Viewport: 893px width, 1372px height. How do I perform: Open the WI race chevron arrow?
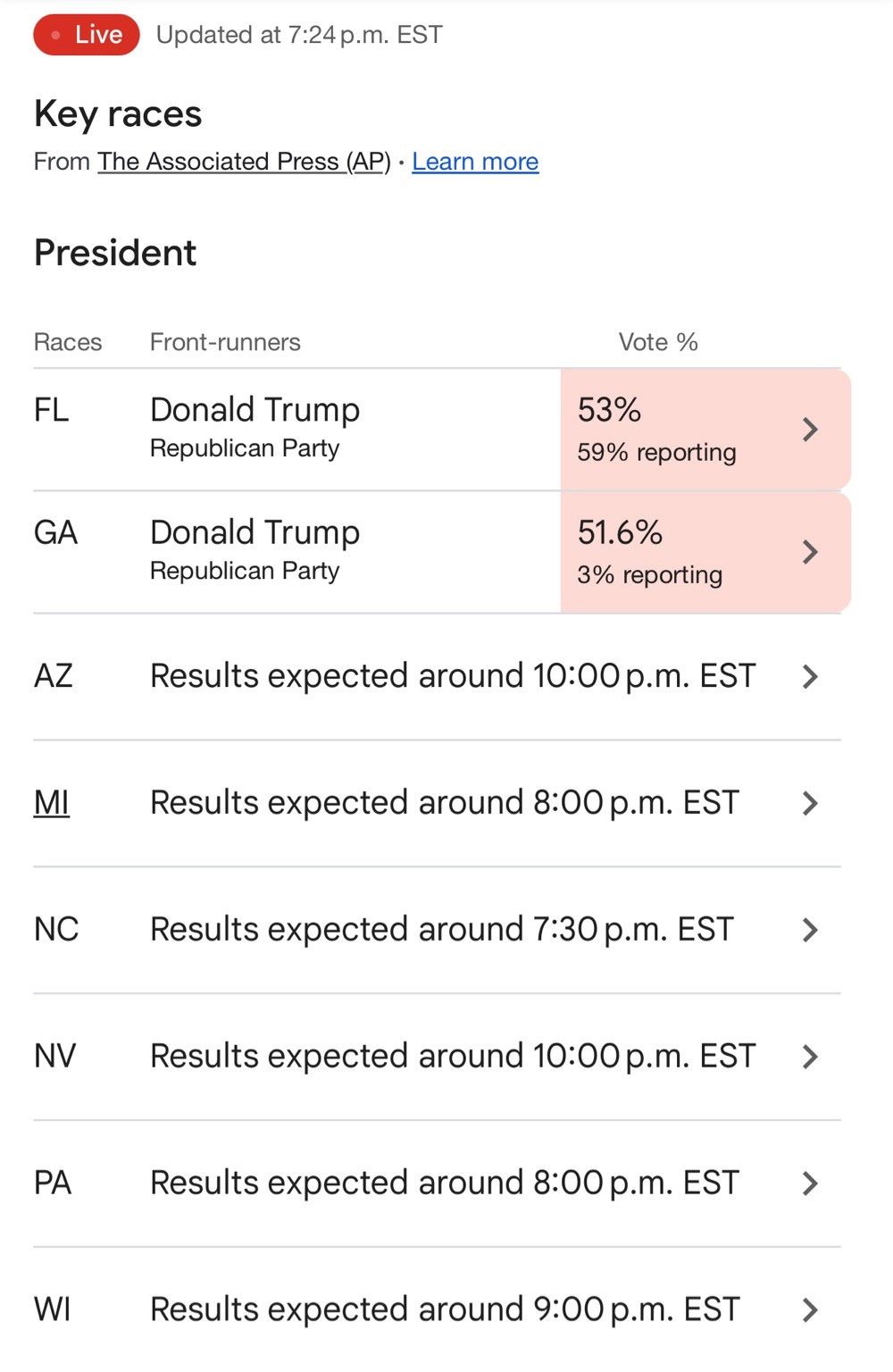[x=810, y=1311]
